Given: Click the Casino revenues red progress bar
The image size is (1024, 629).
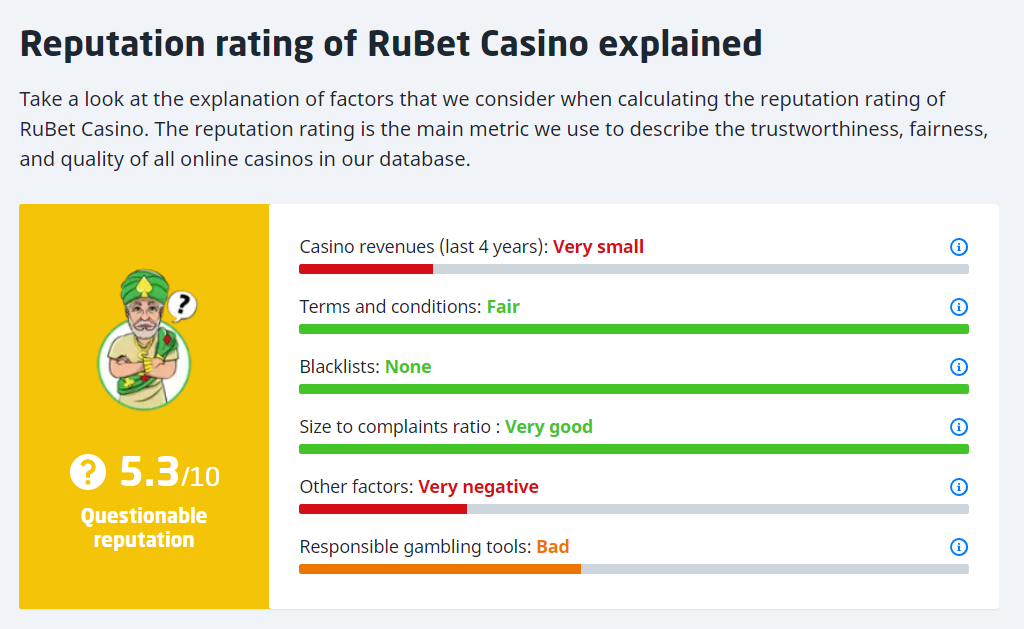Looking at the screenshot, I should (x=366, y=269).
